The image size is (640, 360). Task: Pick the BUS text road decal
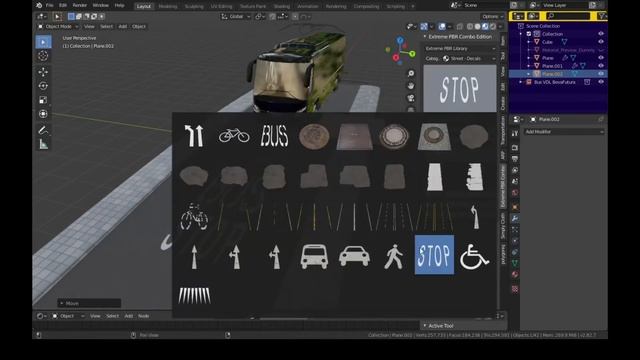(274, 136)
